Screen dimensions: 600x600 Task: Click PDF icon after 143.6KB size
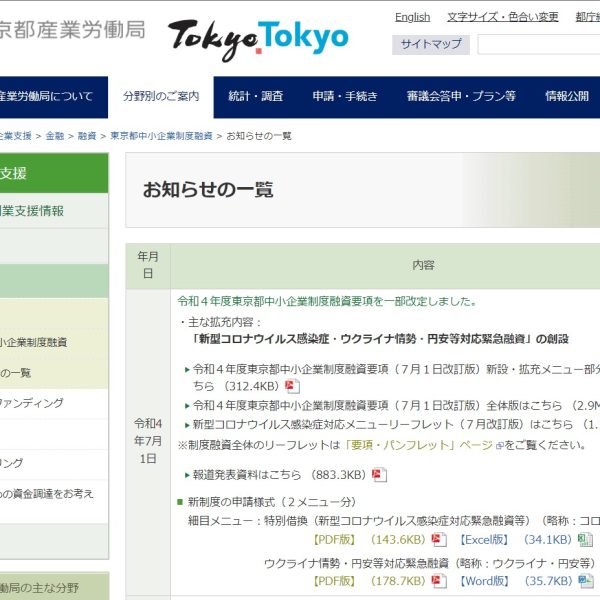(x=439, y=540)
